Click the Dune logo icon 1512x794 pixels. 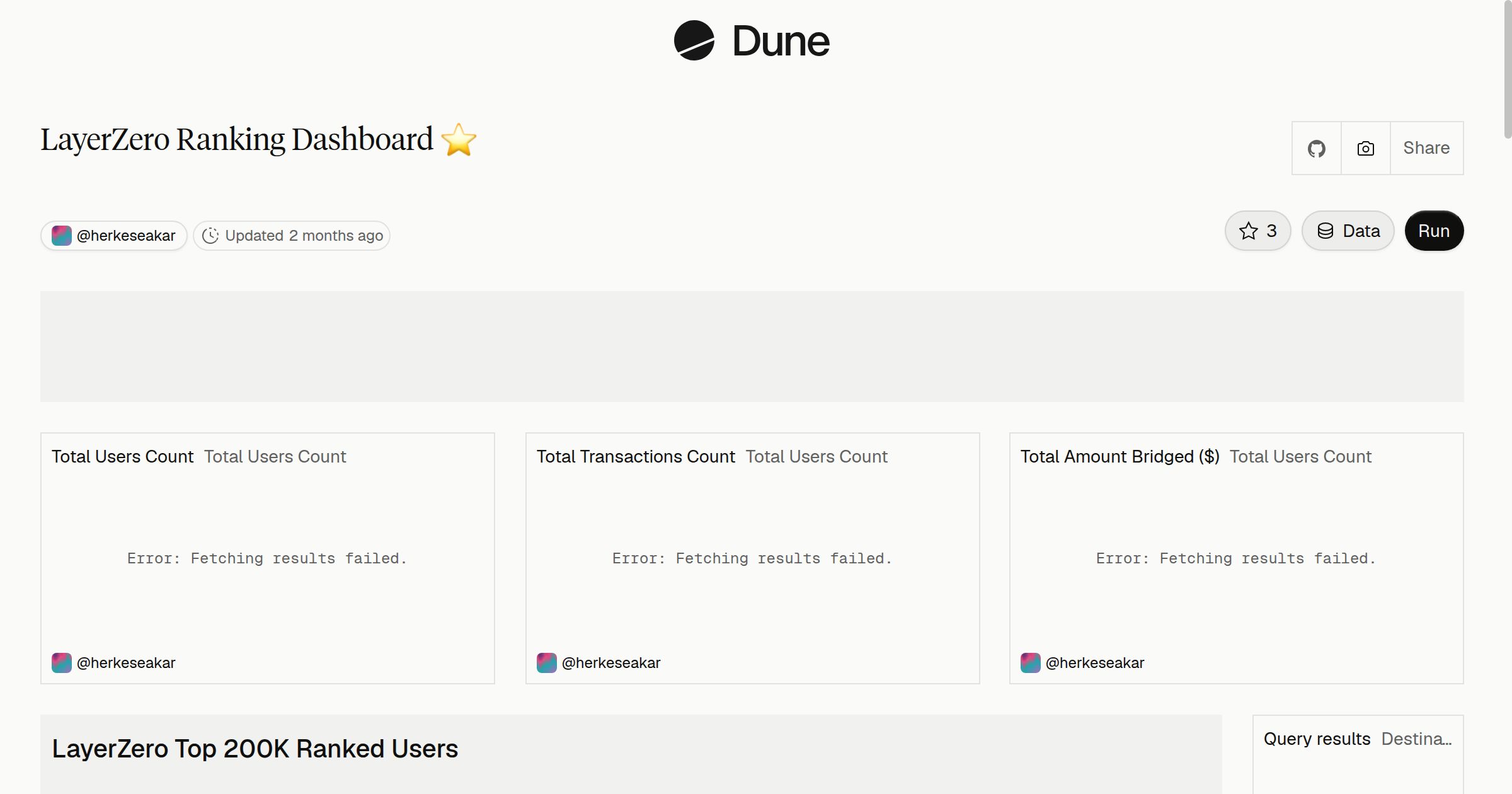[694, 40]
